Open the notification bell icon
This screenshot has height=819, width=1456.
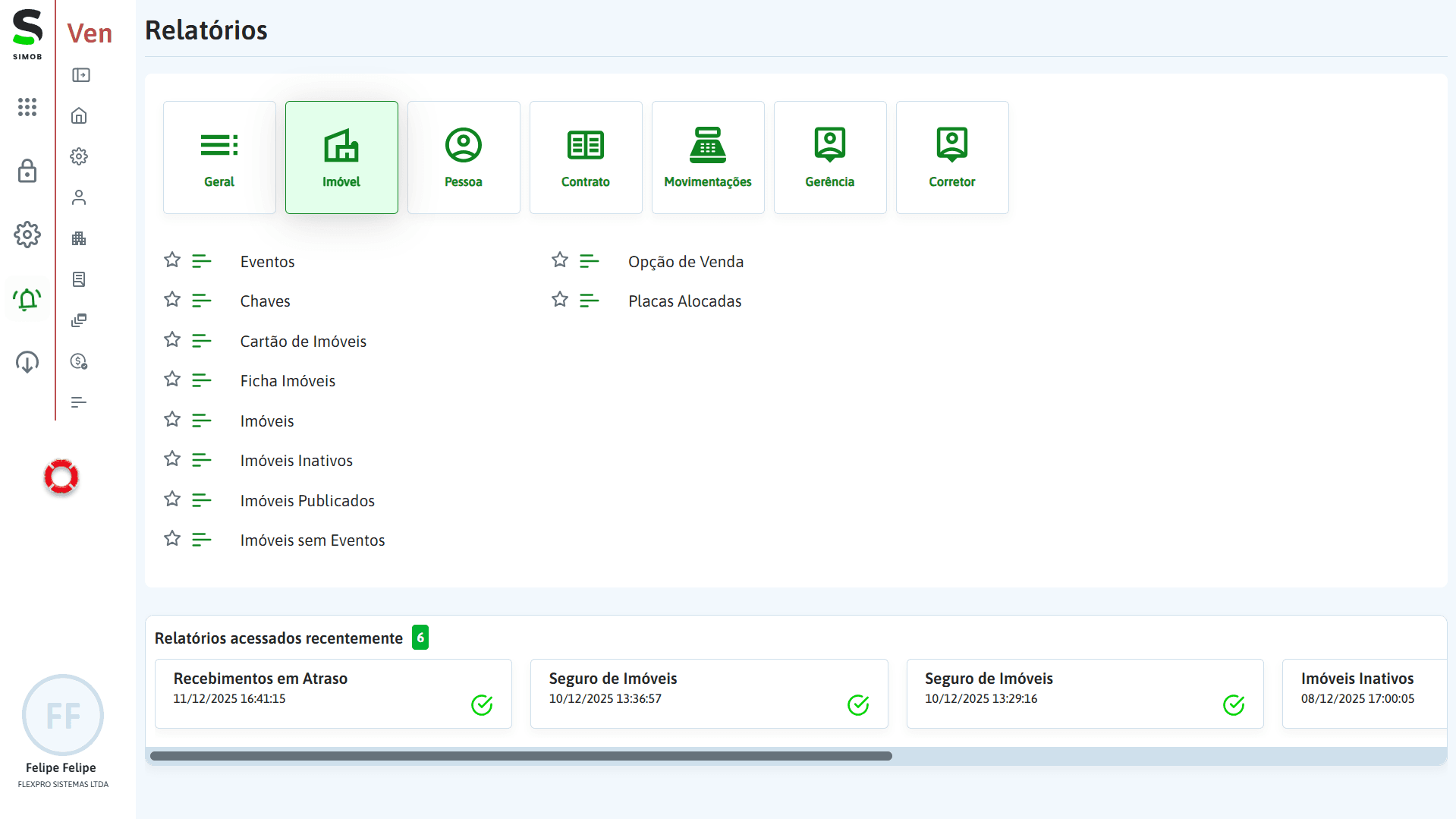27,300
